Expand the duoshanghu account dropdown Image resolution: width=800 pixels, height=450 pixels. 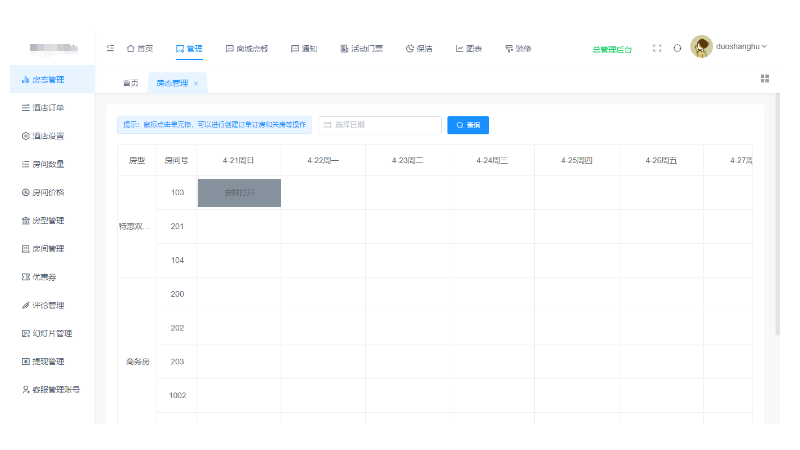pyautogui.click(x=741, y=47)
